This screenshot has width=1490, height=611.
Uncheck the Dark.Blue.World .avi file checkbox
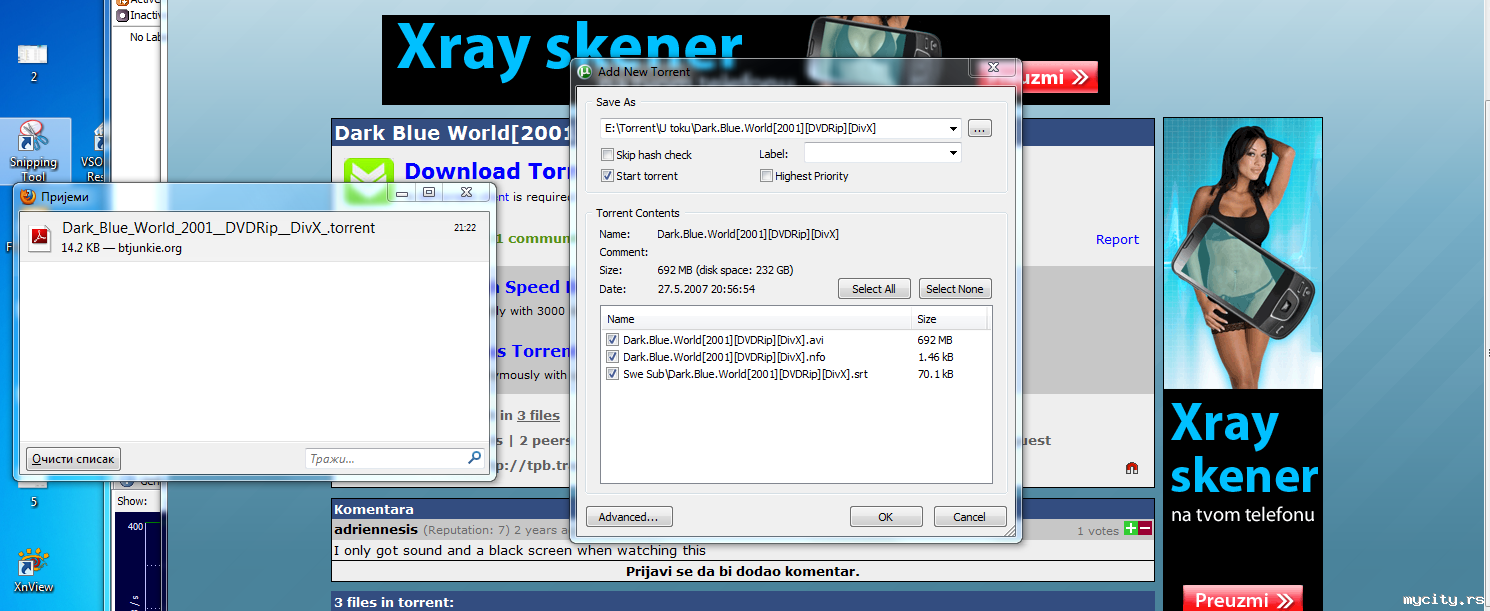[613, 340]
